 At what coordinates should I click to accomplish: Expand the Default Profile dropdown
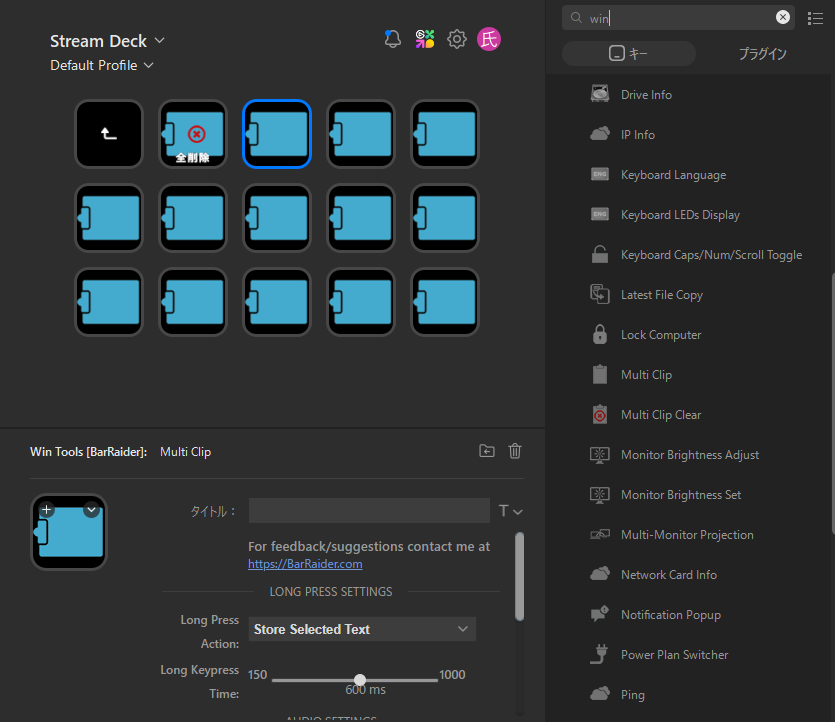click(149, 65)
